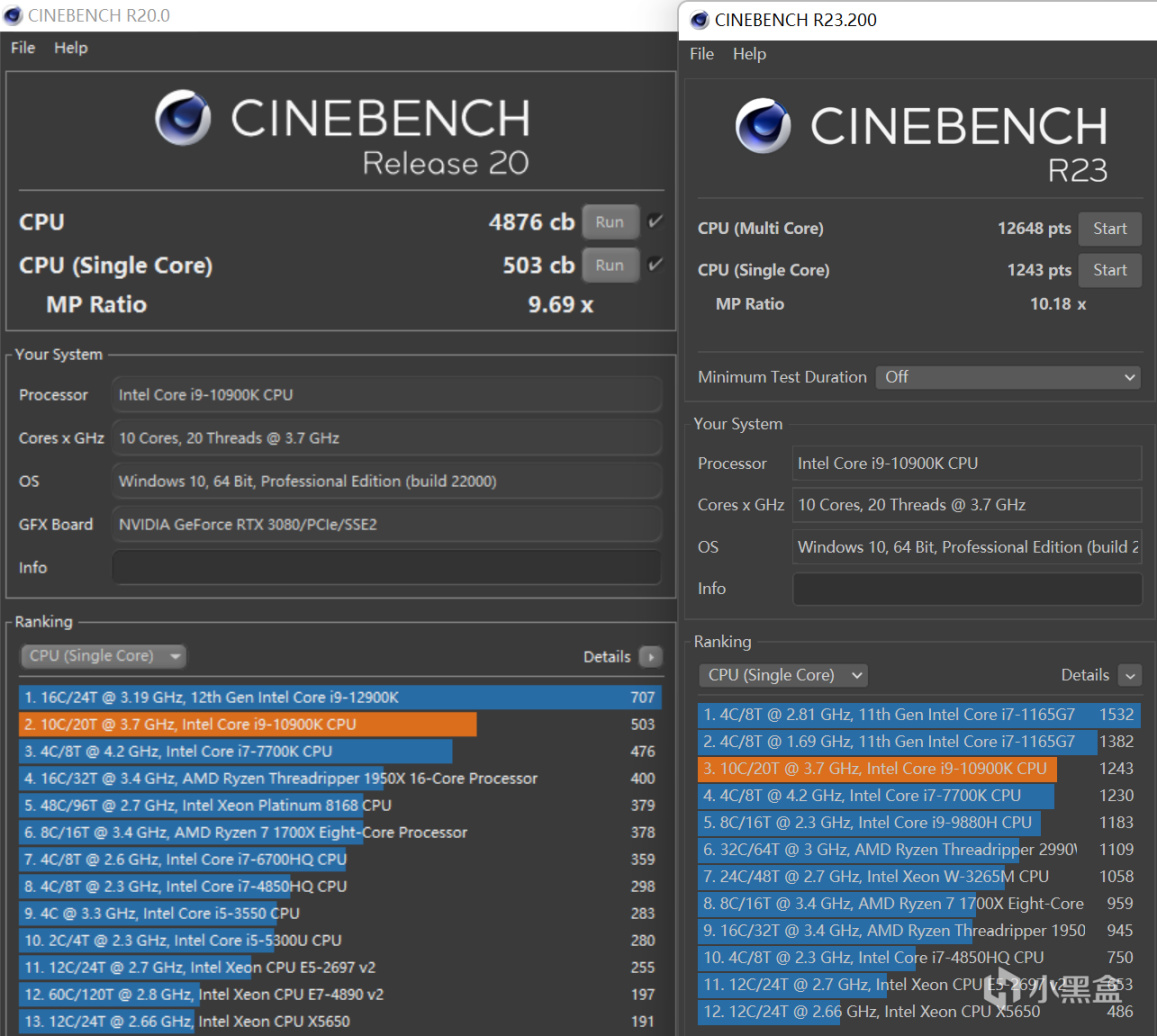Open the R23 ranking CPU (Single Core) dropdown

(783, 675)
